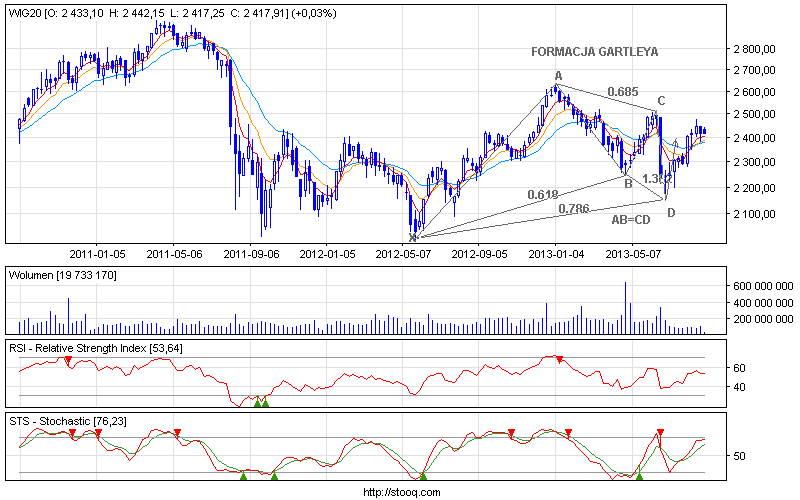Click the 2 600,00 price axis label
This screenshot has height=500, width=800.
(754, 92)
